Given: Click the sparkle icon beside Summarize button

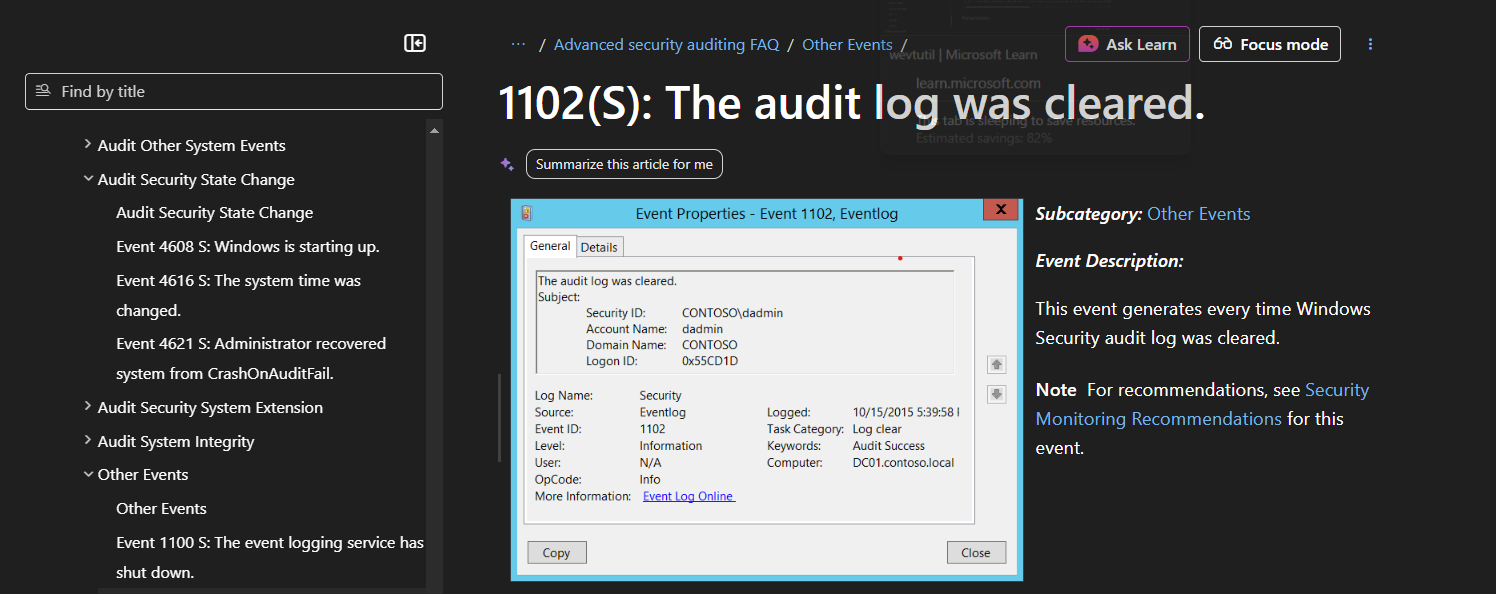Looking at the screenshot, I should 507,164.
